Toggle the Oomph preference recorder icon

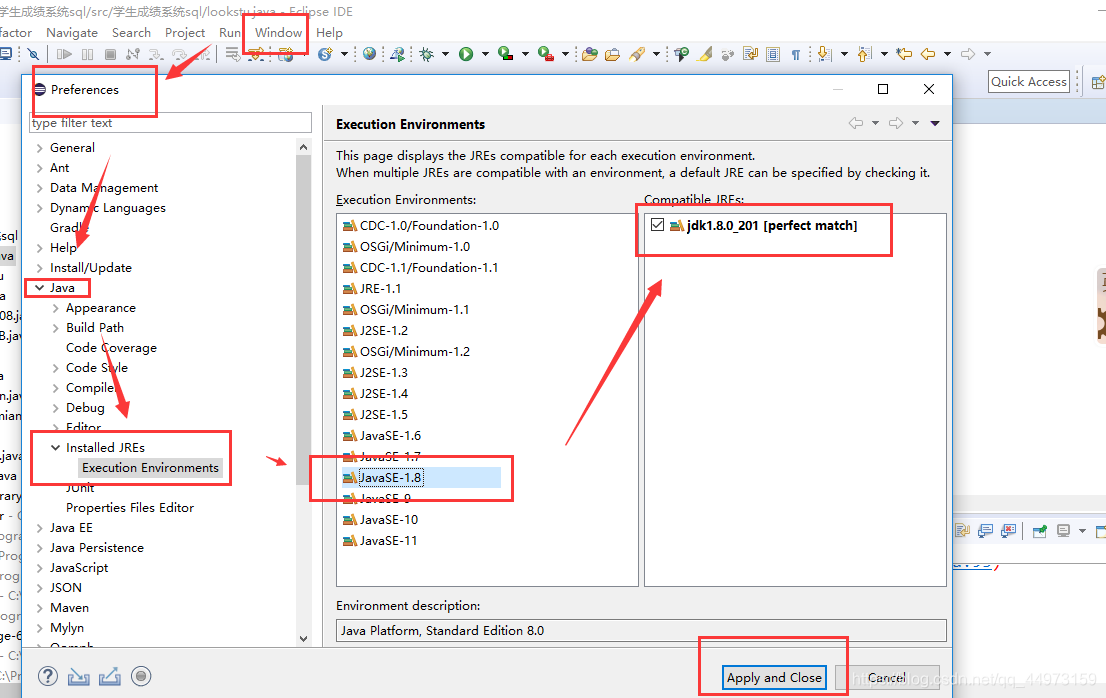tap(141, 676)
